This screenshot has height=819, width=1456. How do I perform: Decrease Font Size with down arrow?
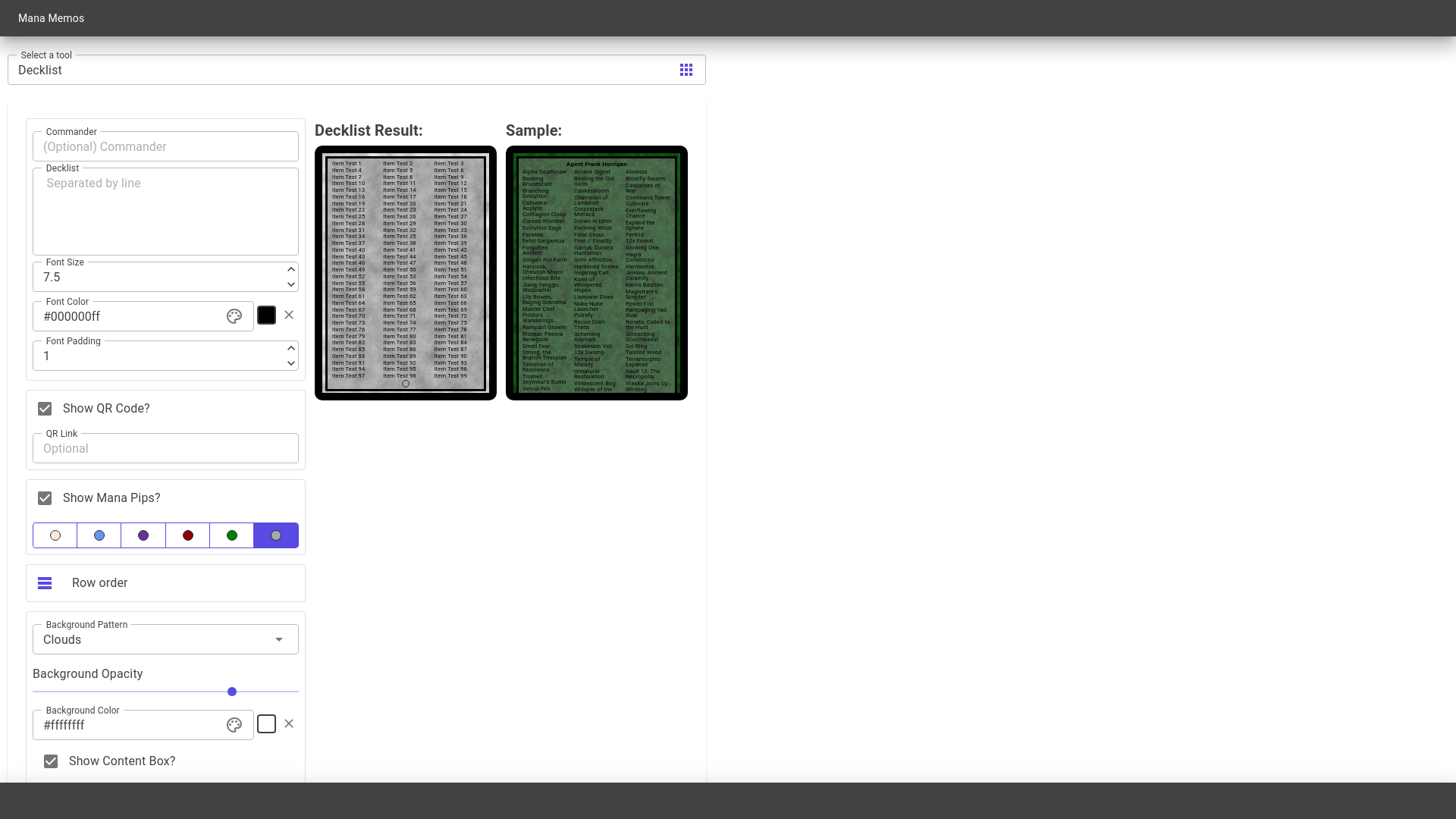(291, 284)
